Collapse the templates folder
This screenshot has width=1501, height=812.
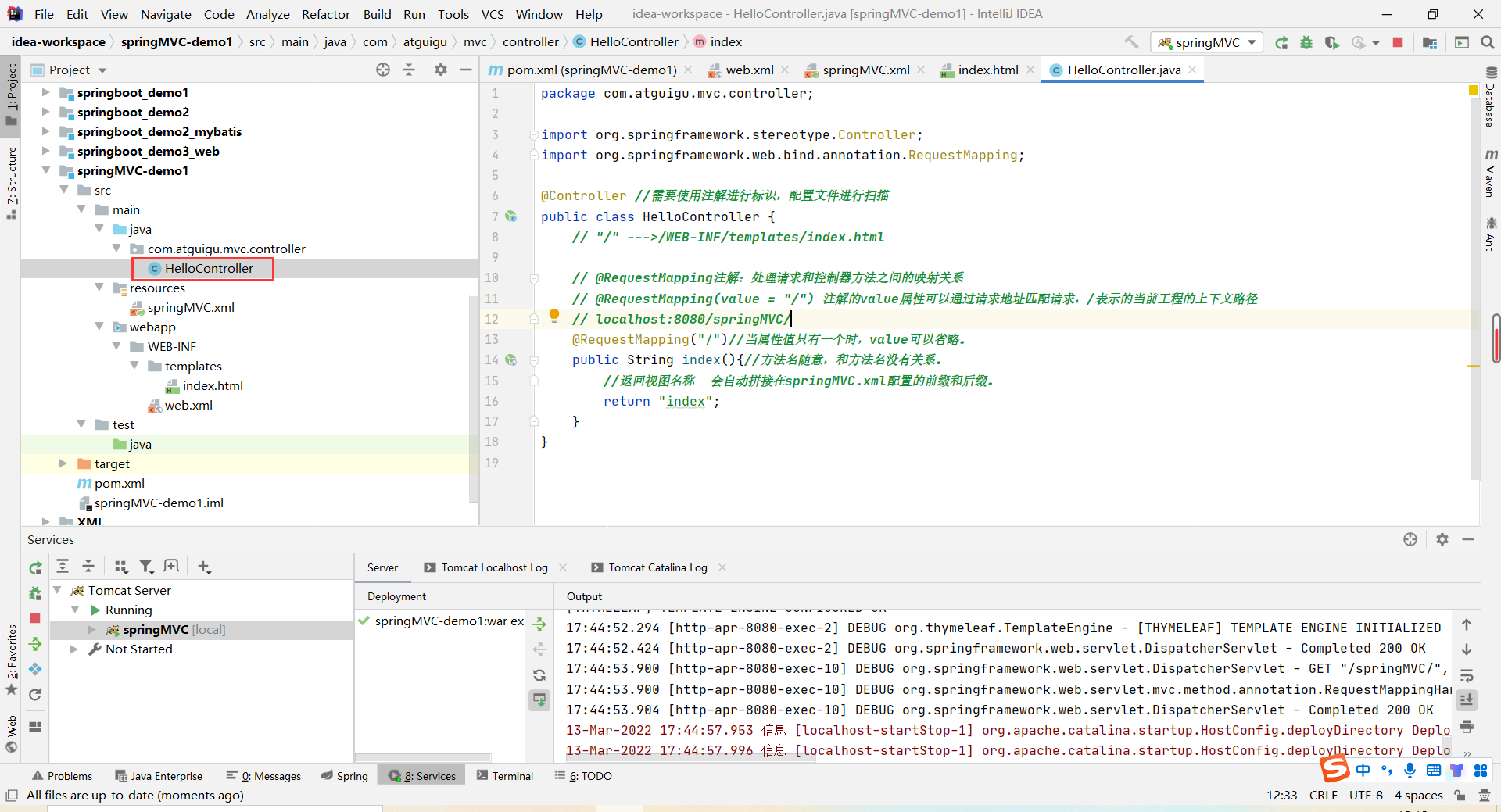(x=134, y=366)
